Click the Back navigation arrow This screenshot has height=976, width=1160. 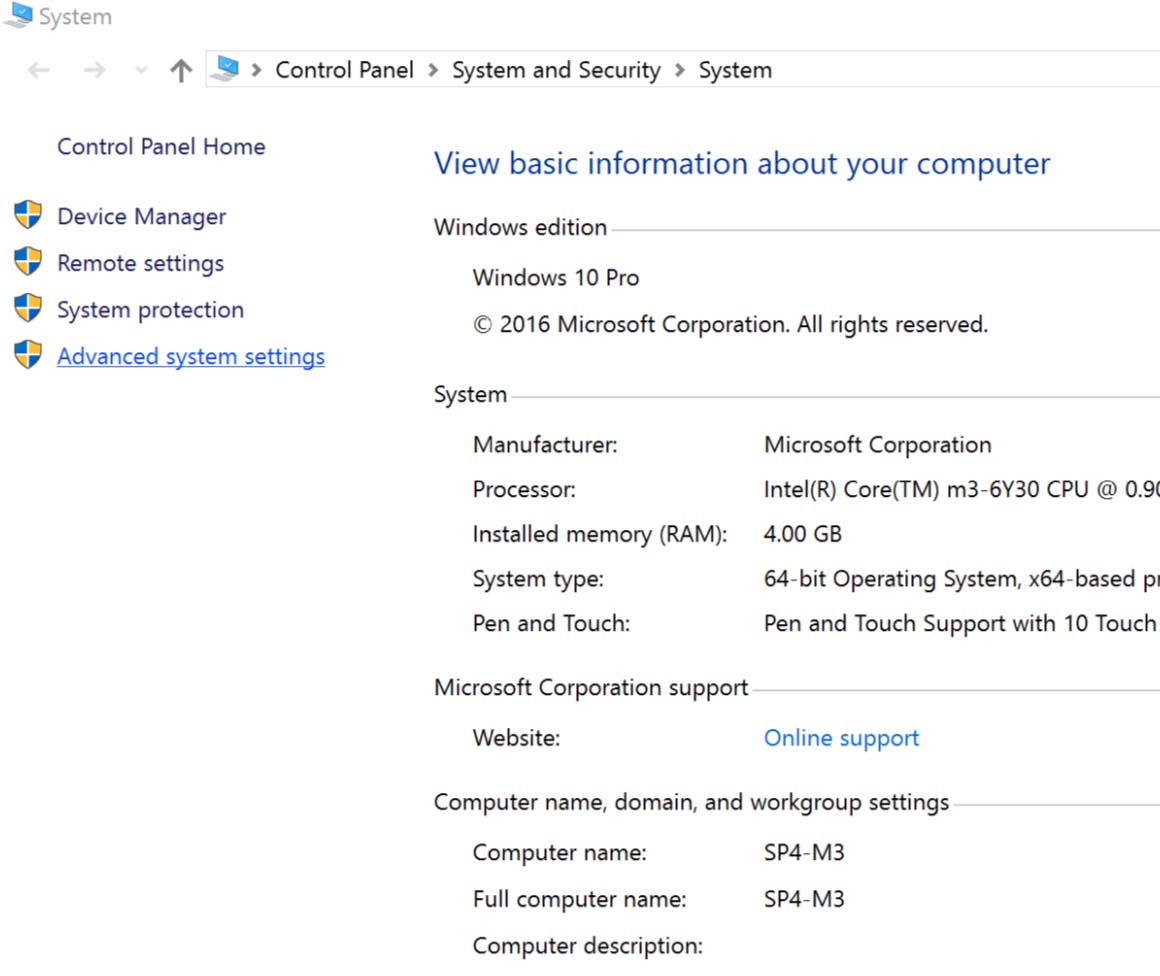point(38,70)
